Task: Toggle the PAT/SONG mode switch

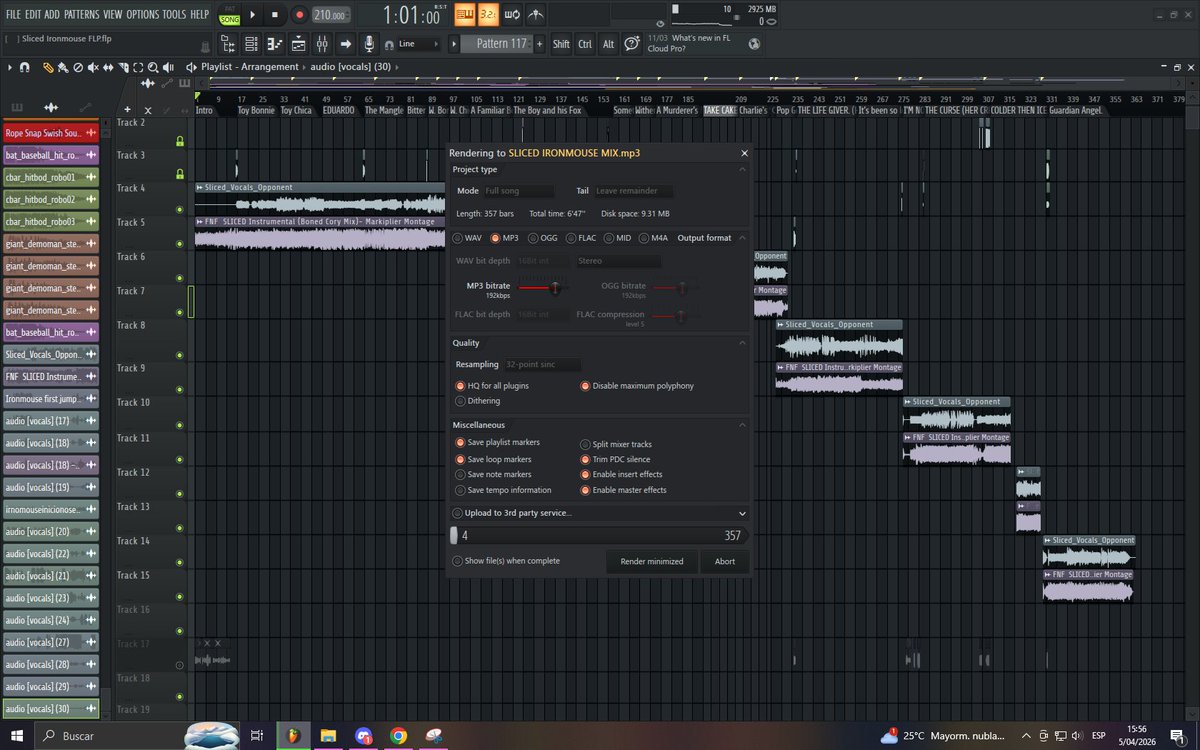Action: pyautogui.click(x=229, y=14)
